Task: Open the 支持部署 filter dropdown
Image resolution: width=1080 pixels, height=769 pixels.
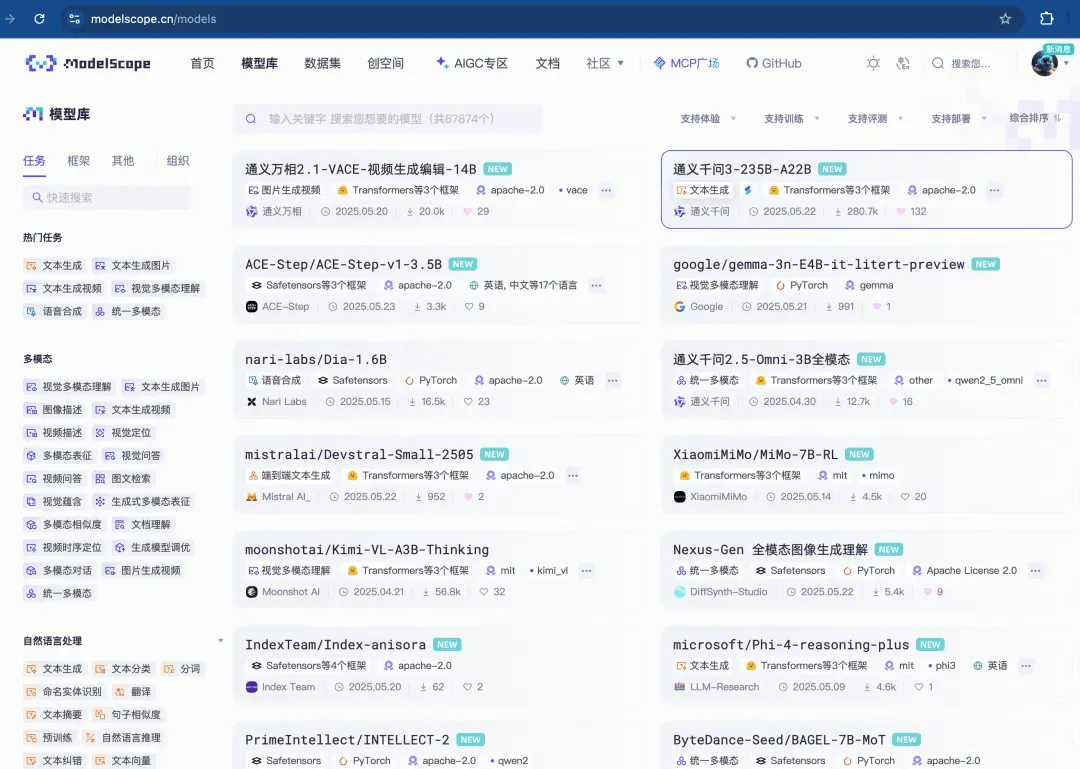Action: pyautogui.click(x=959, y=119)
